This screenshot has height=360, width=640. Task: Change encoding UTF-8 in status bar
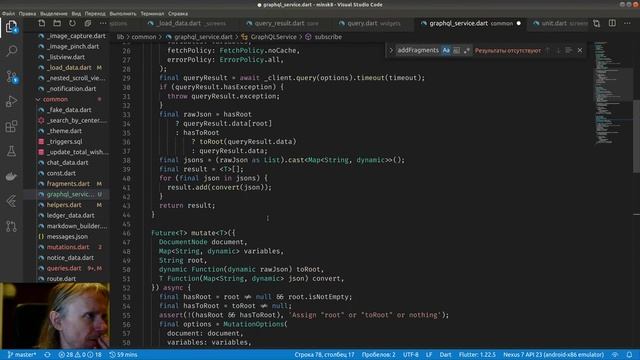click(411, 355)
